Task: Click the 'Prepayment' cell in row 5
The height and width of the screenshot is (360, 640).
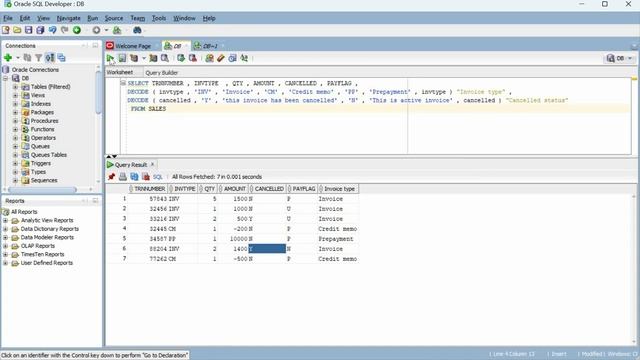Action: point(338,239)
